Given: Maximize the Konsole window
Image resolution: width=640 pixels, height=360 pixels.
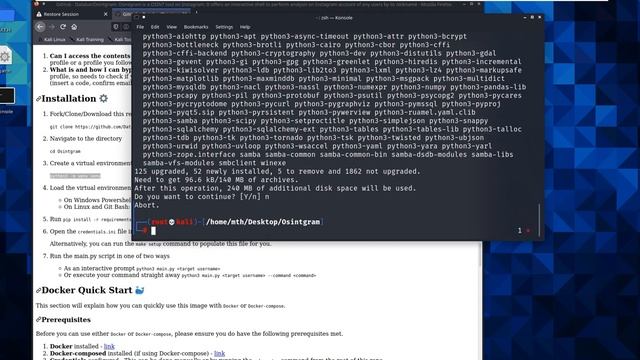Looking at the screenshot, I should (532, 18).
